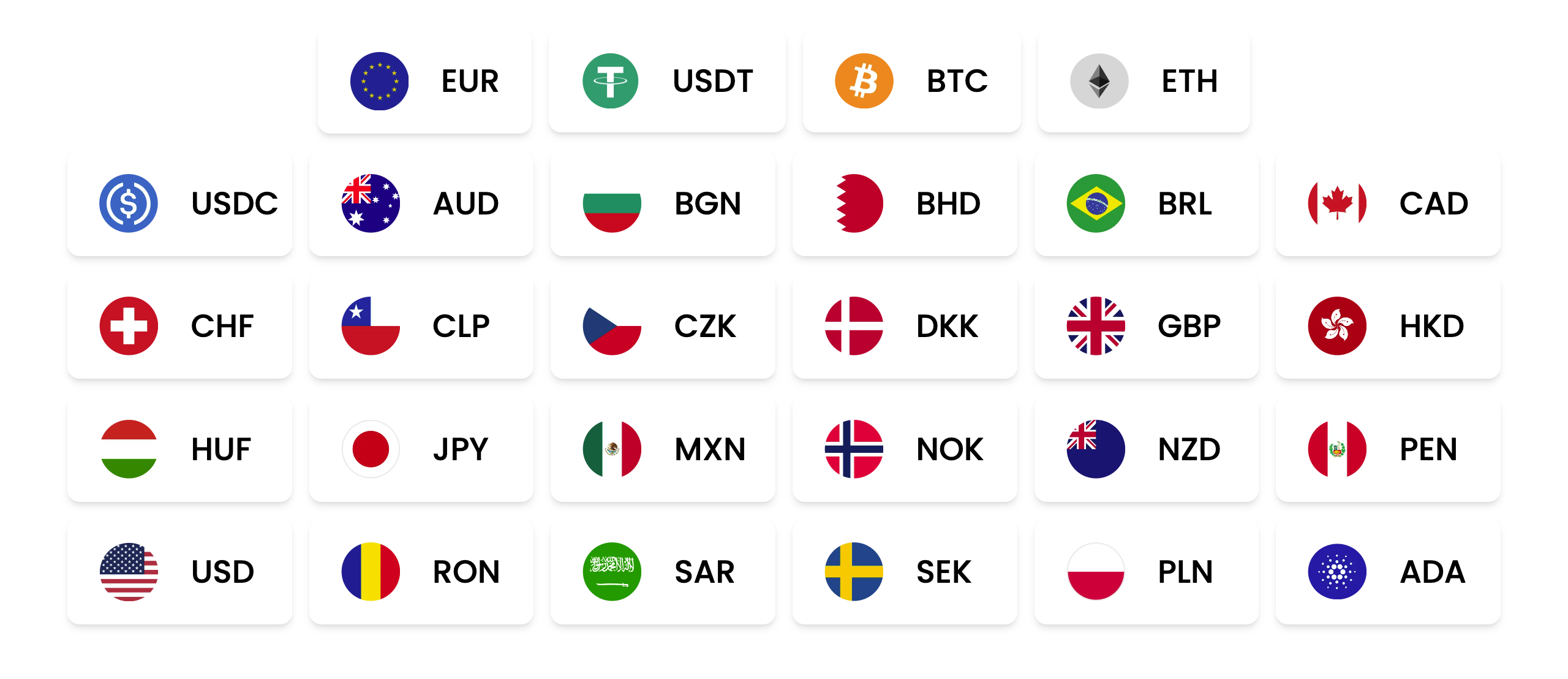Choose the BRL currency tile
1568x679 pixels.
(x=1146, y=204)
